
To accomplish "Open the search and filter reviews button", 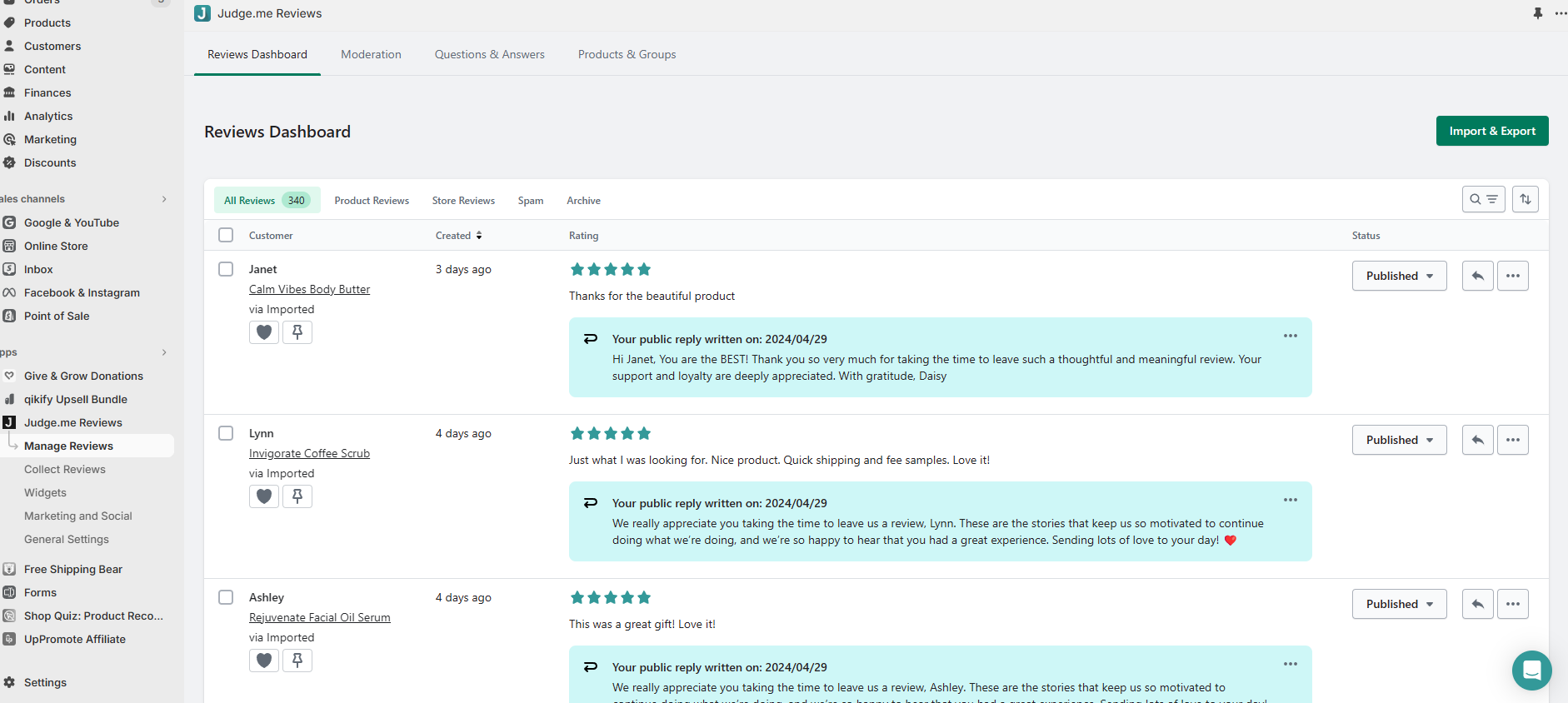I will point(1483,199).
